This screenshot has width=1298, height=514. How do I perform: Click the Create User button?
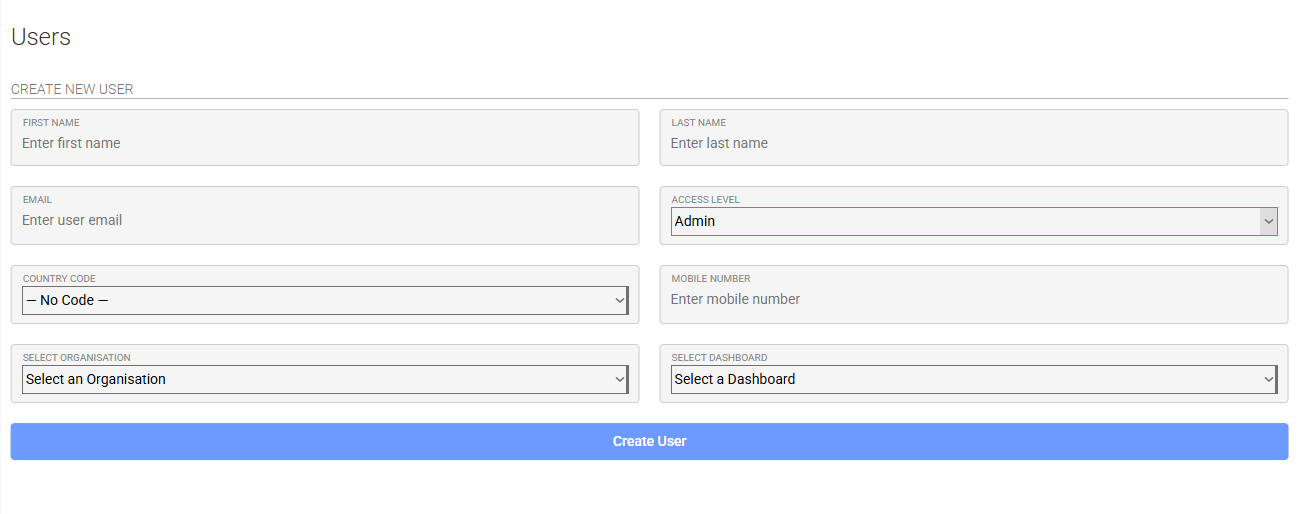649,441
